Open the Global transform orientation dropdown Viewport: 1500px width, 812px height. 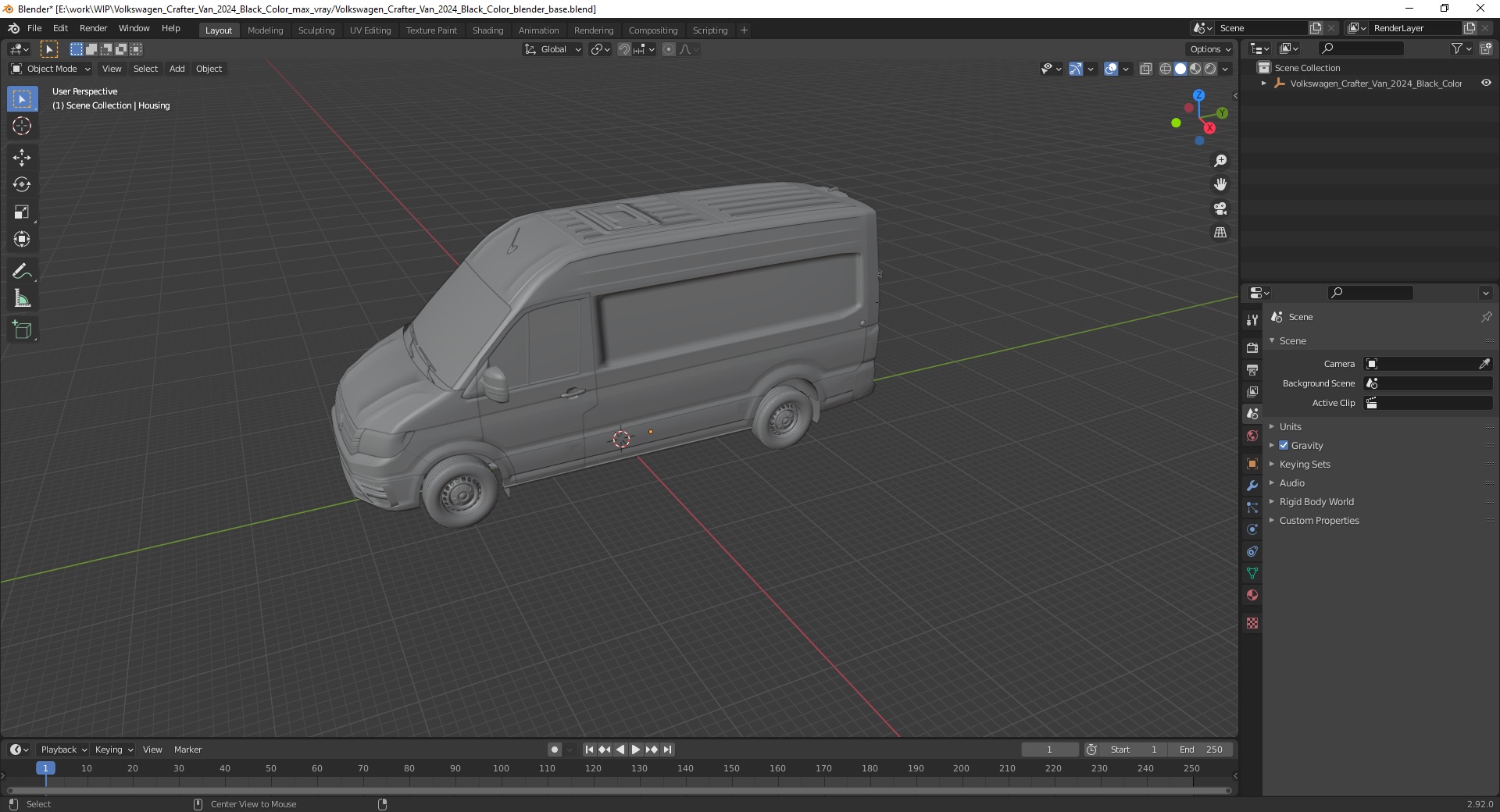[553, 49]
